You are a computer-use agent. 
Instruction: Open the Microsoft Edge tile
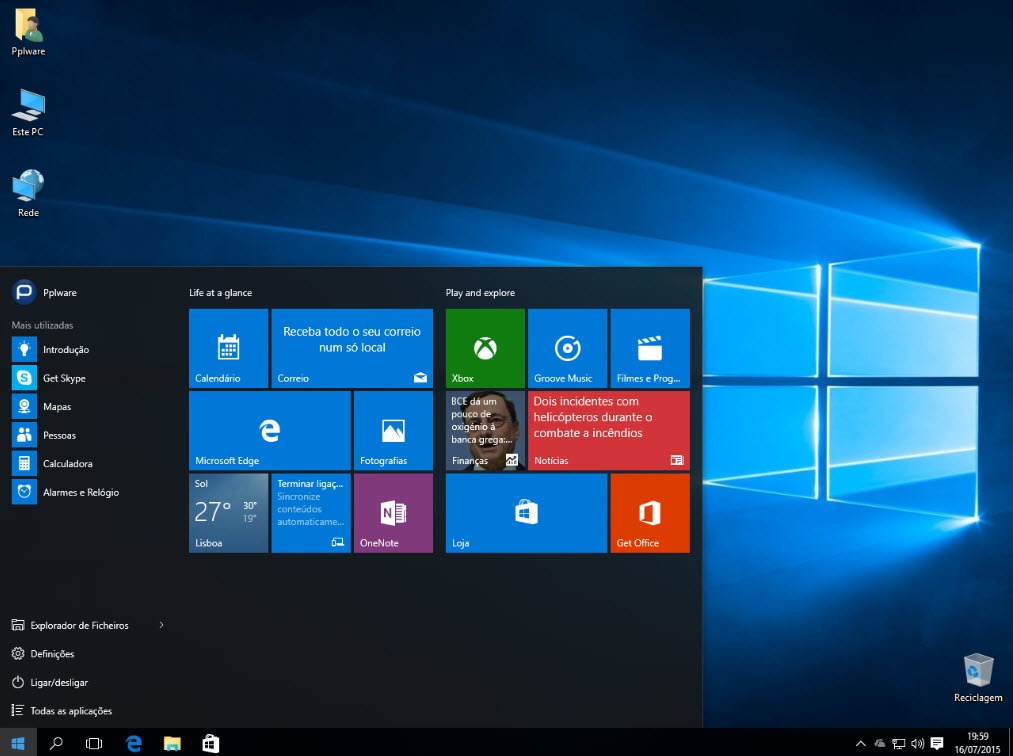point(269,430)
